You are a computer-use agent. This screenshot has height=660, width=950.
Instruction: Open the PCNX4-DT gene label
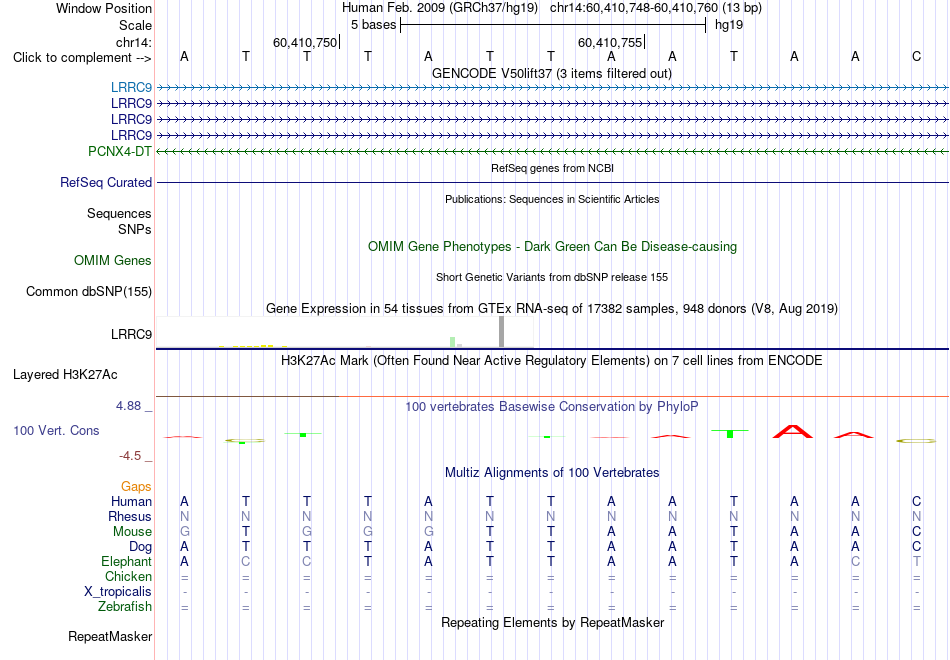click(120, 152)
